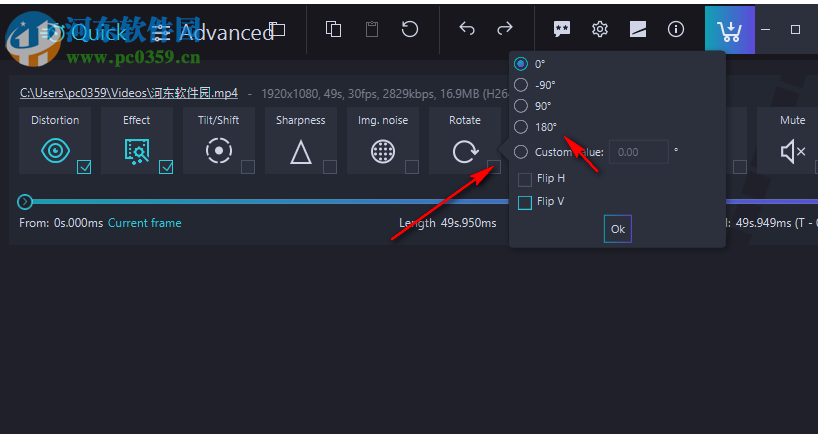Open the Tilt/Shift tool icon
Image resolution: width=818 pixels, height=434 pixels.
[x=219, y=151]
